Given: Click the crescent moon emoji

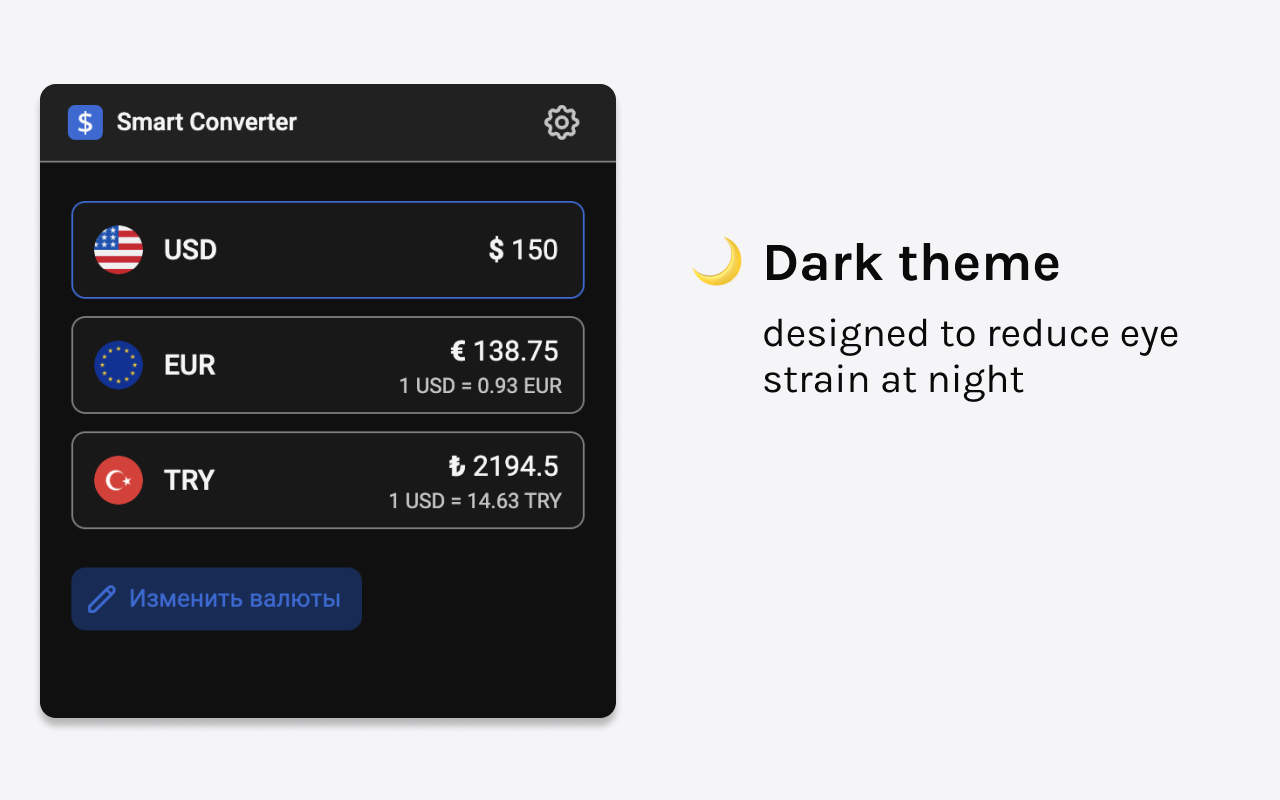Looking at the screenshot, I should click(717, 262).
